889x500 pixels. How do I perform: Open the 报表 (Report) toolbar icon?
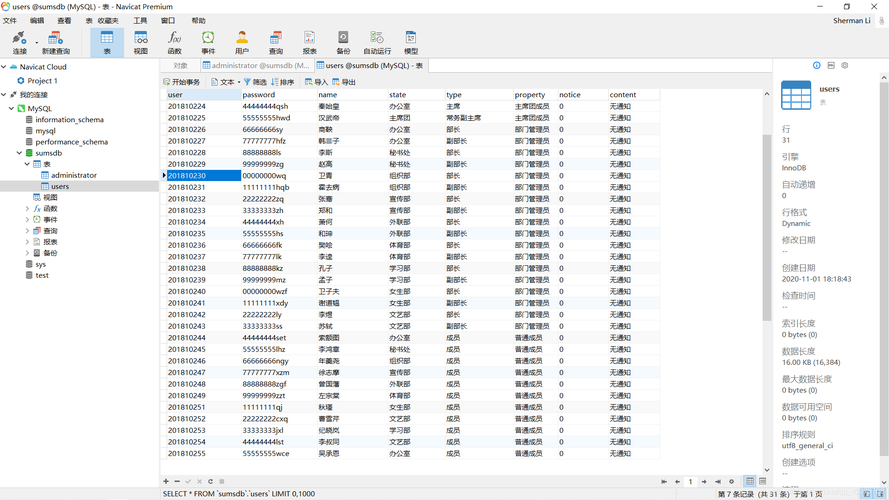[310, 43]
